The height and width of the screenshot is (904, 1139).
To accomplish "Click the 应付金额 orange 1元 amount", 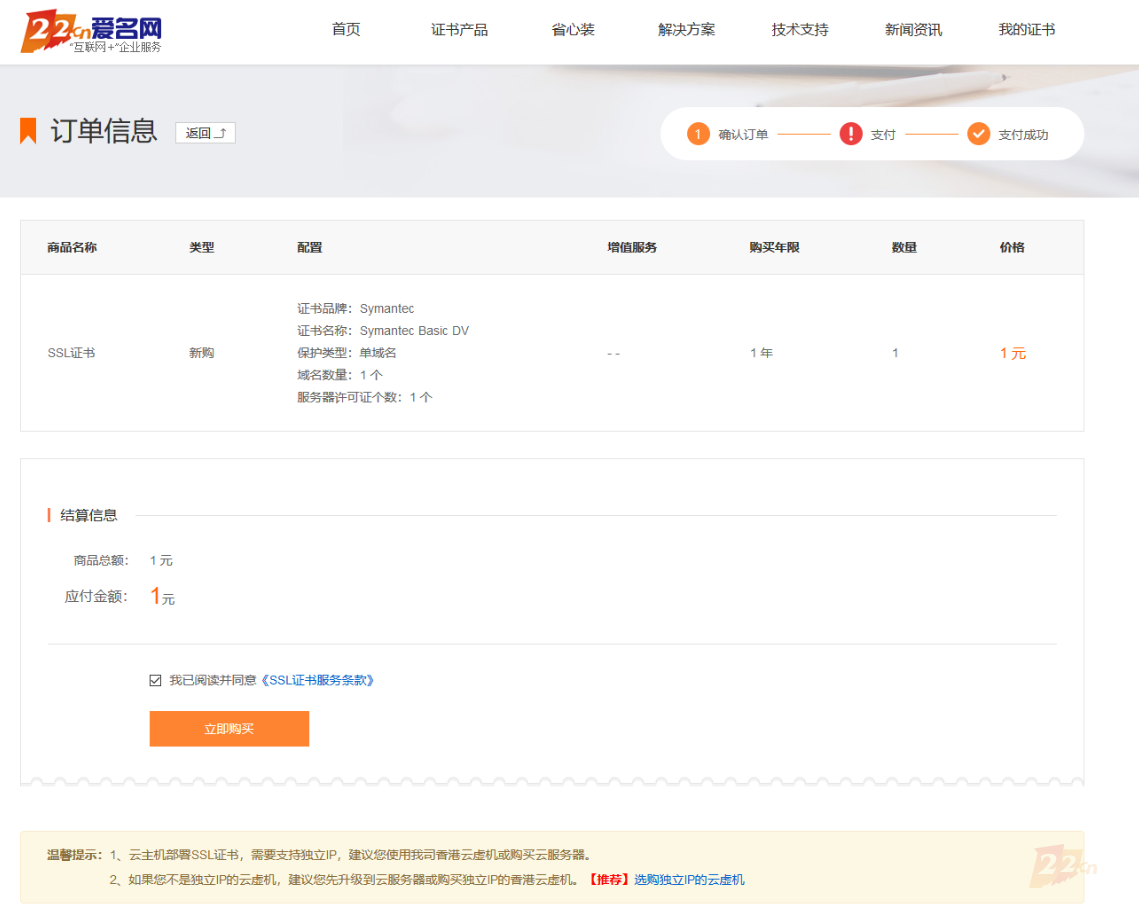I will tap(162, 597).
